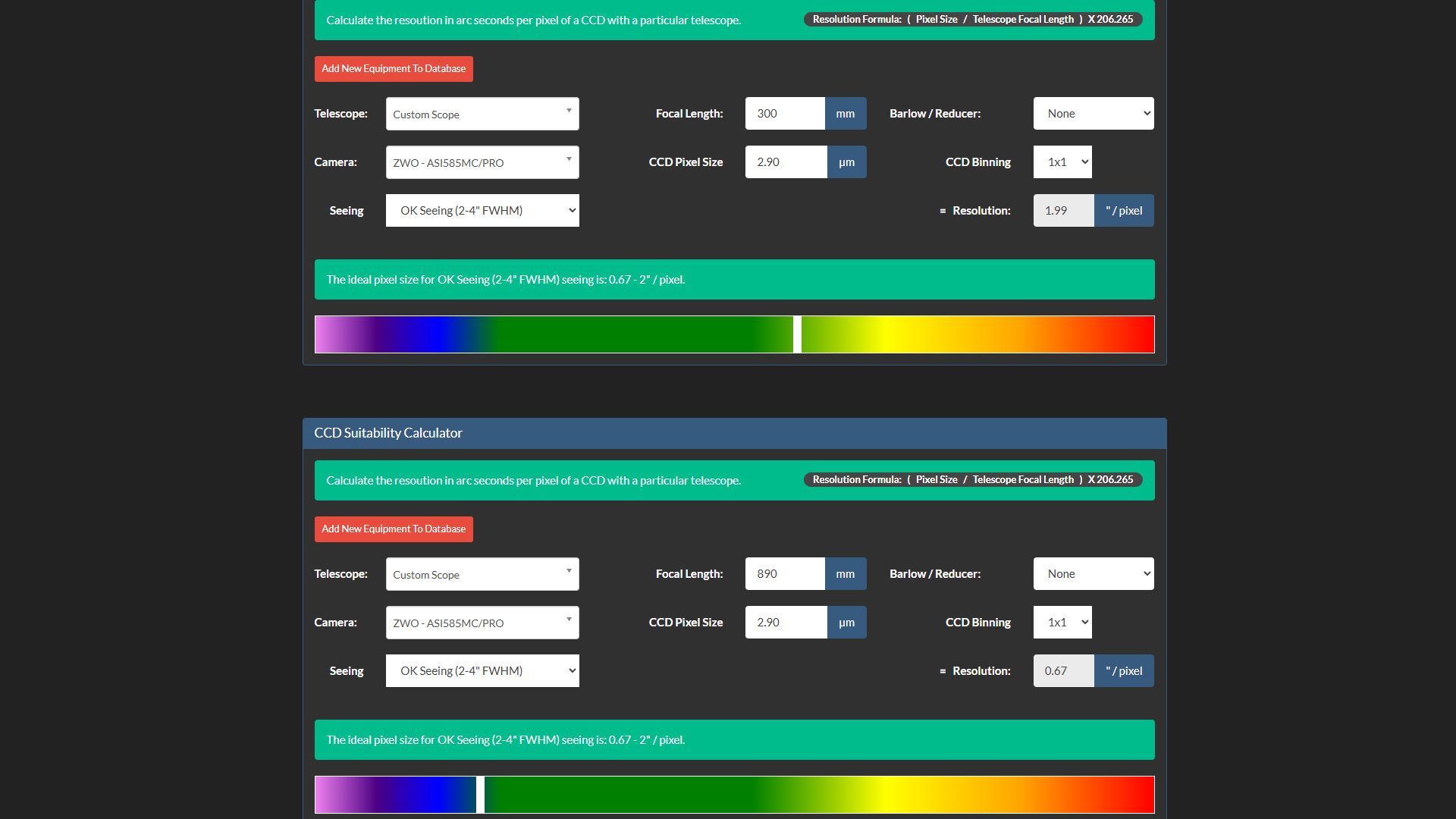1456x819 pixels.
Task: Click lower CCD Pixel Size 2.90 field
Action: (786, 623)
